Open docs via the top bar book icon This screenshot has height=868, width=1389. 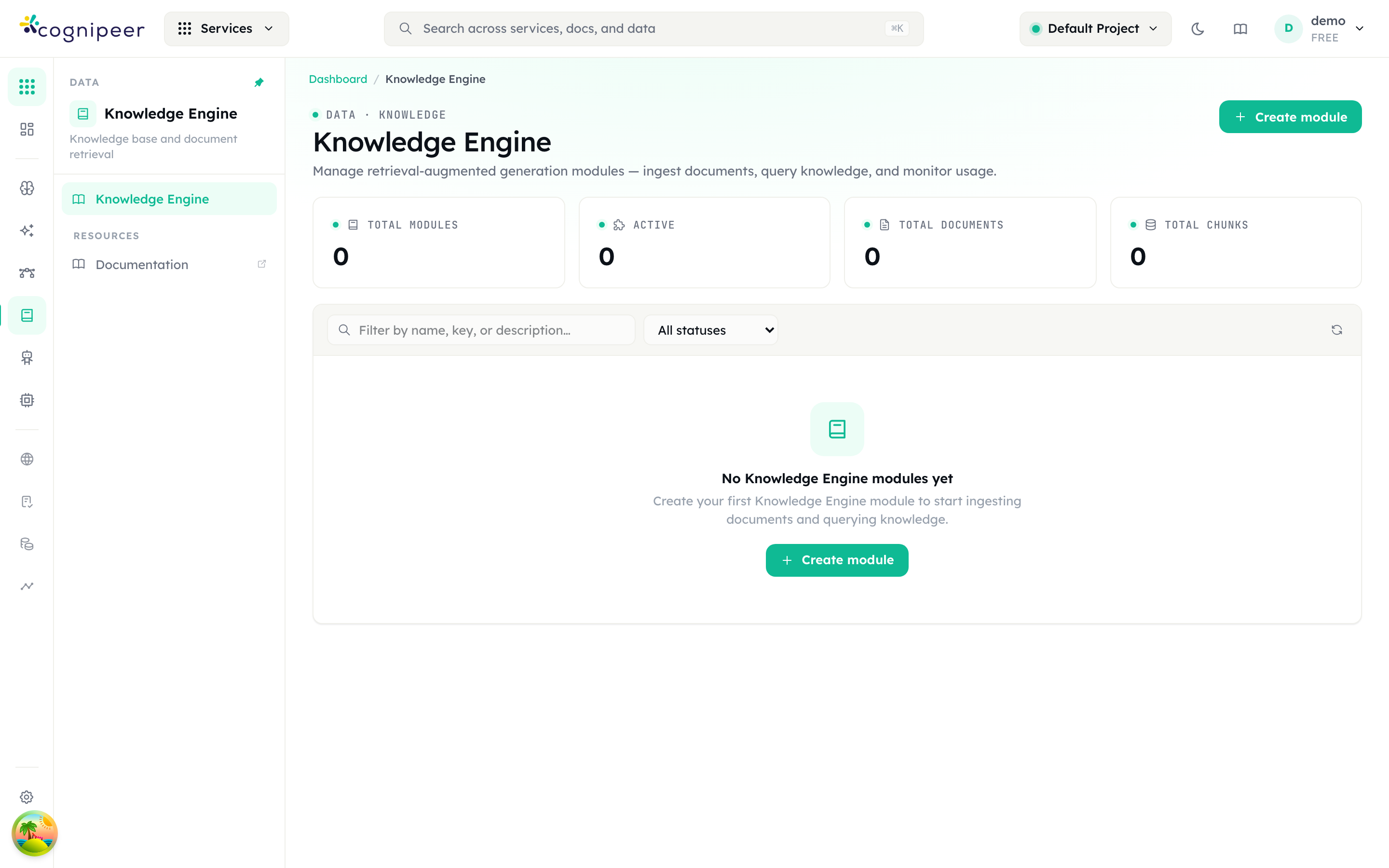[x=1240, y=29]
